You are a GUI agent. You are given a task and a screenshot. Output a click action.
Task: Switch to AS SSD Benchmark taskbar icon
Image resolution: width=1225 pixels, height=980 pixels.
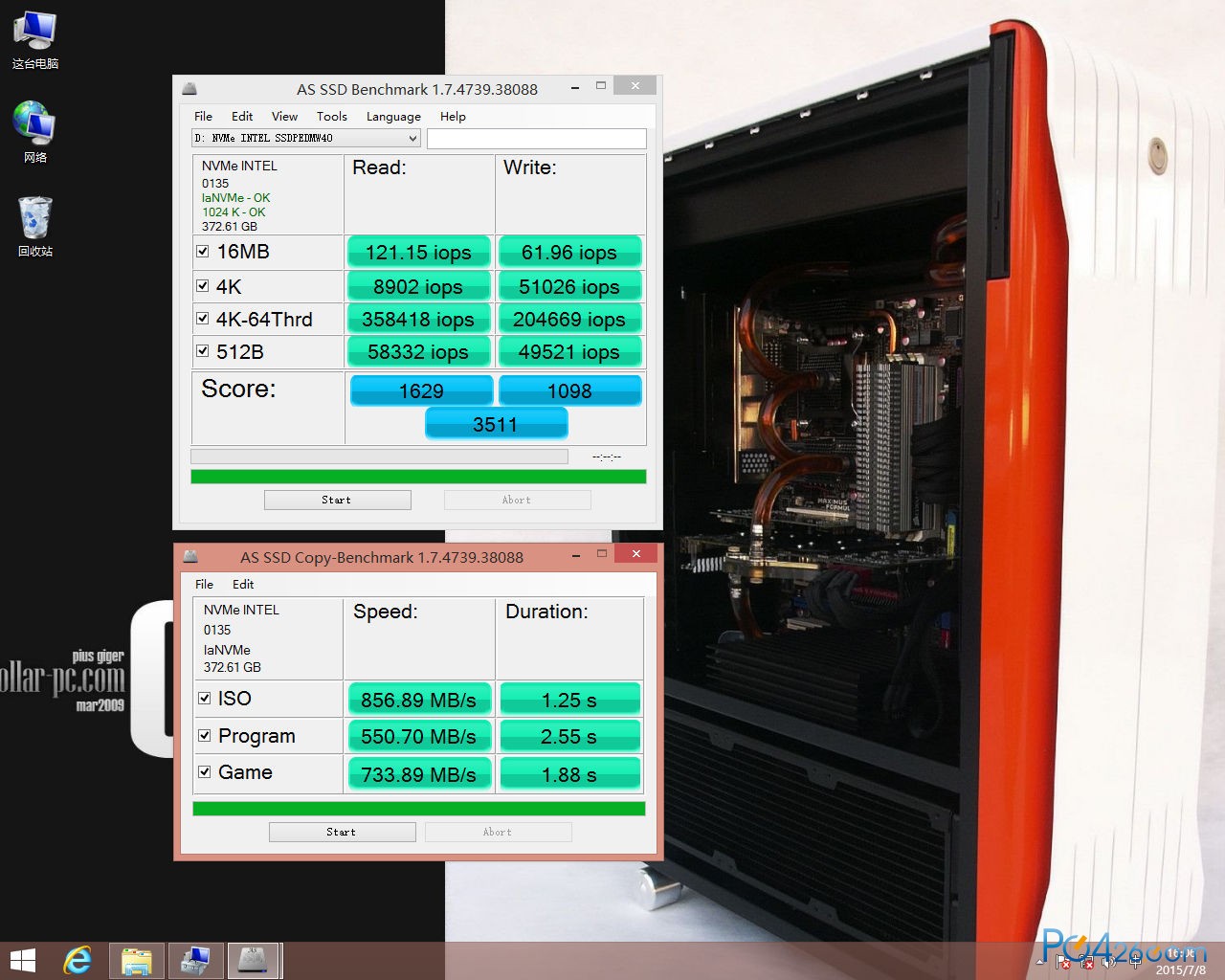254,960
